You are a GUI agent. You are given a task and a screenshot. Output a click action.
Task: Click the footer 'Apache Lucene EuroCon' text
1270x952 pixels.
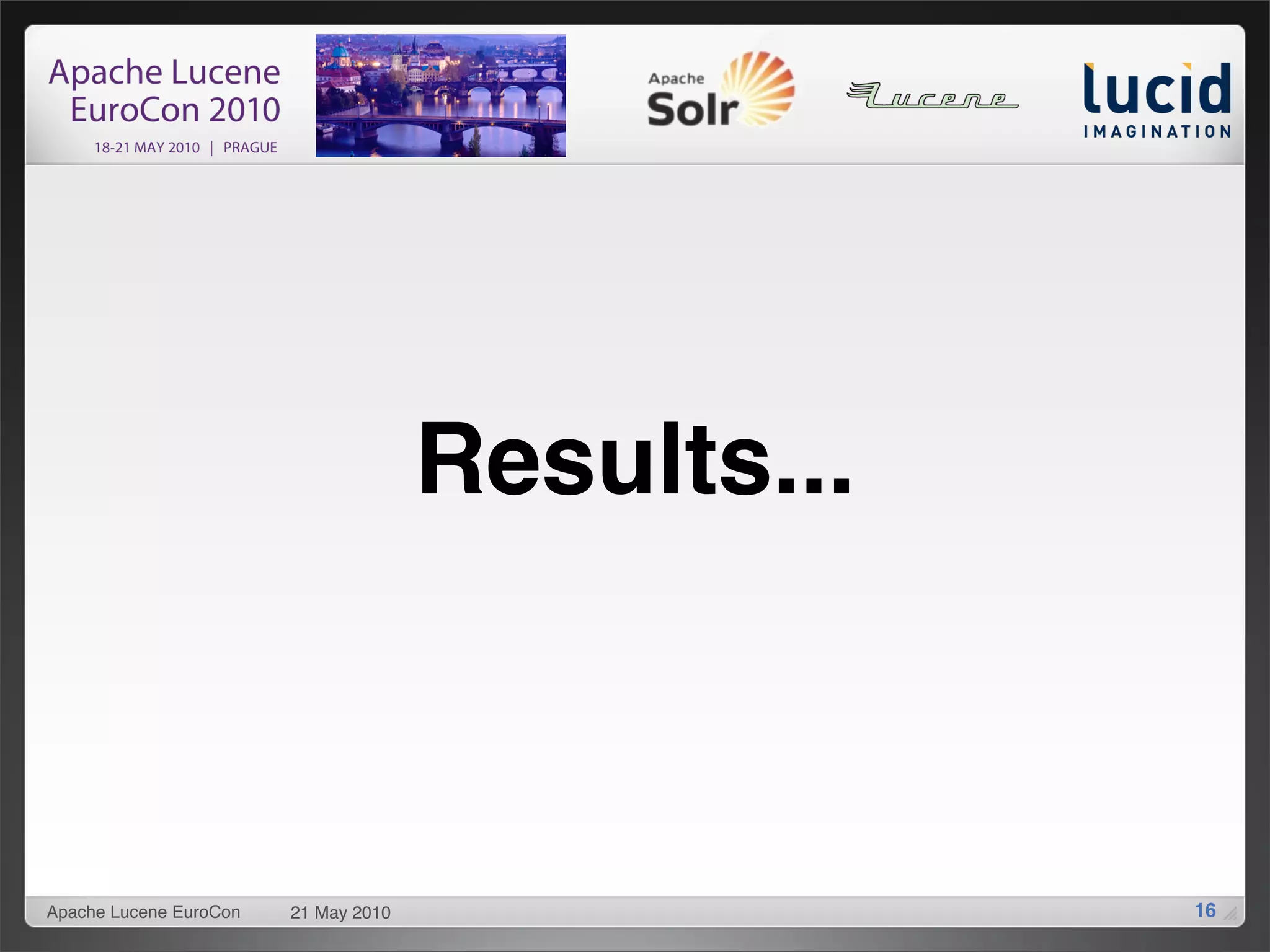tap(143, 912)
